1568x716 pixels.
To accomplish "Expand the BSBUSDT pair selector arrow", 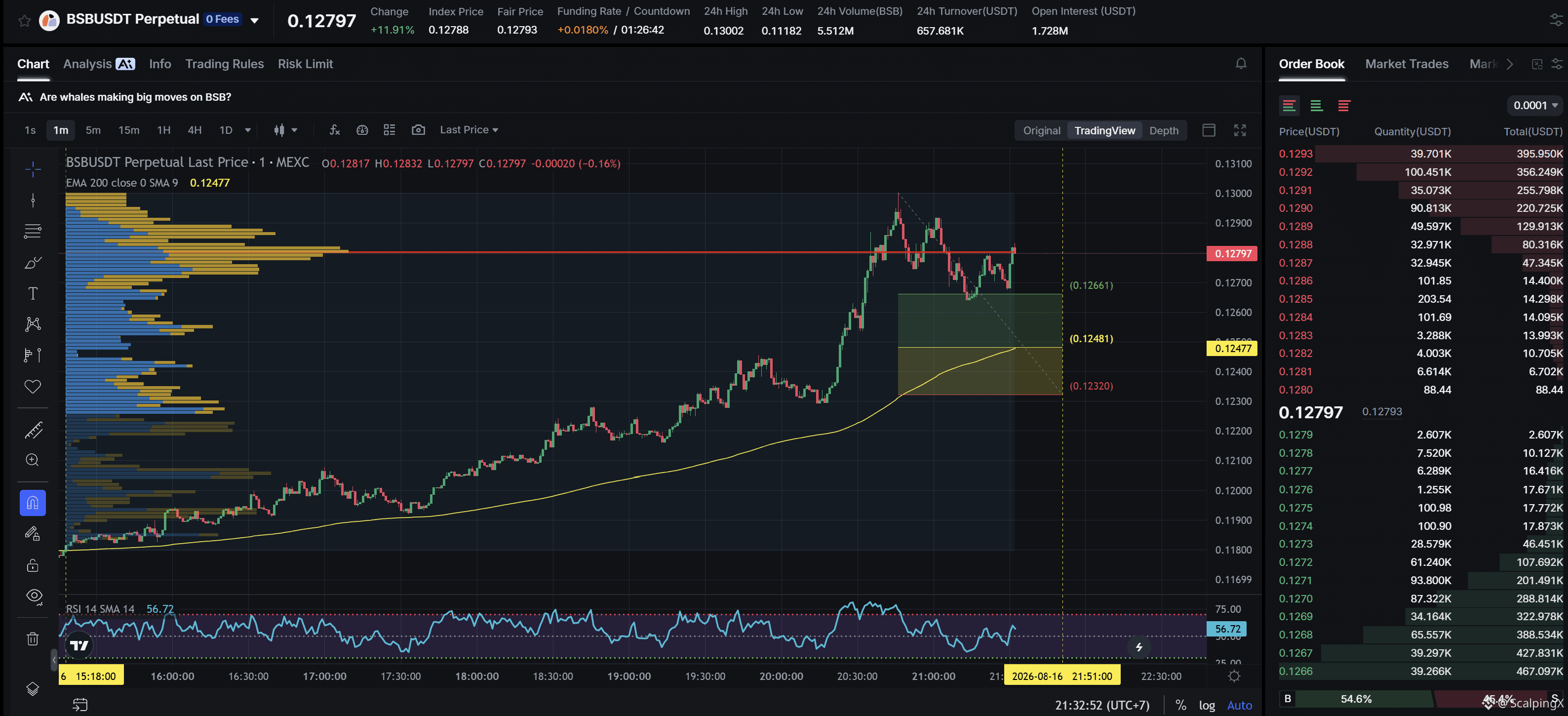I will pos(255,21).
